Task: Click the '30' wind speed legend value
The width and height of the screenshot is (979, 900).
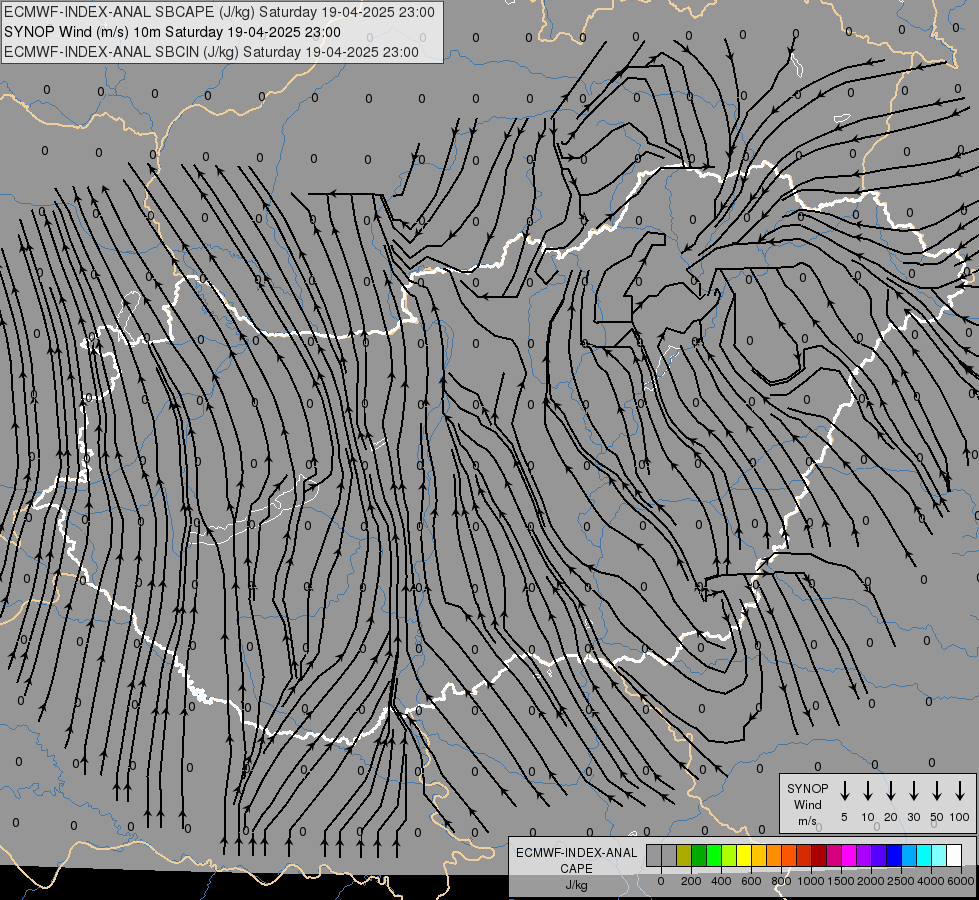Action: pos(913,817)
